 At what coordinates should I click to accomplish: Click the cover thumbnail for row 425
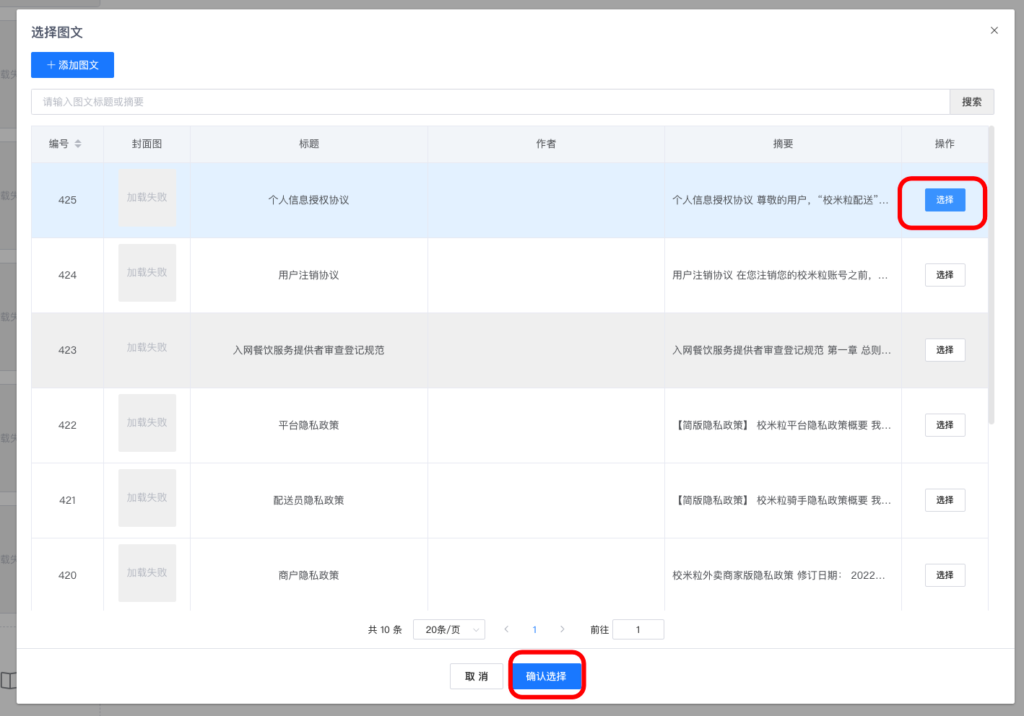146,200
